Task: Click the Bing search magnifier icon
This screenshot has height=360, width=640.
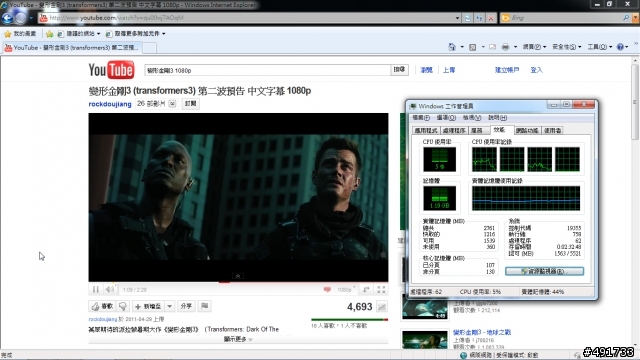Action: point(626,18)
